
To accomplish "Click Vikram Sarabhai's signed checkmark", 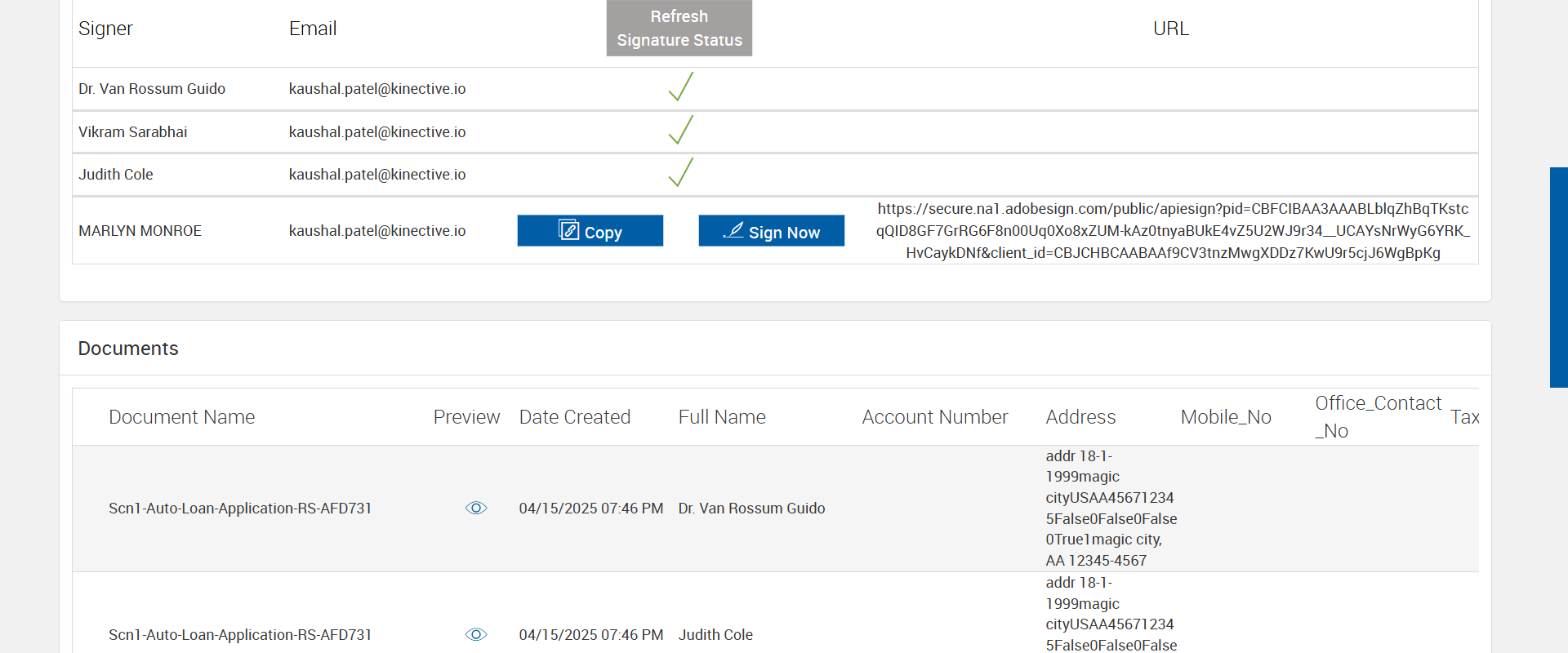I will click(680, 131).
